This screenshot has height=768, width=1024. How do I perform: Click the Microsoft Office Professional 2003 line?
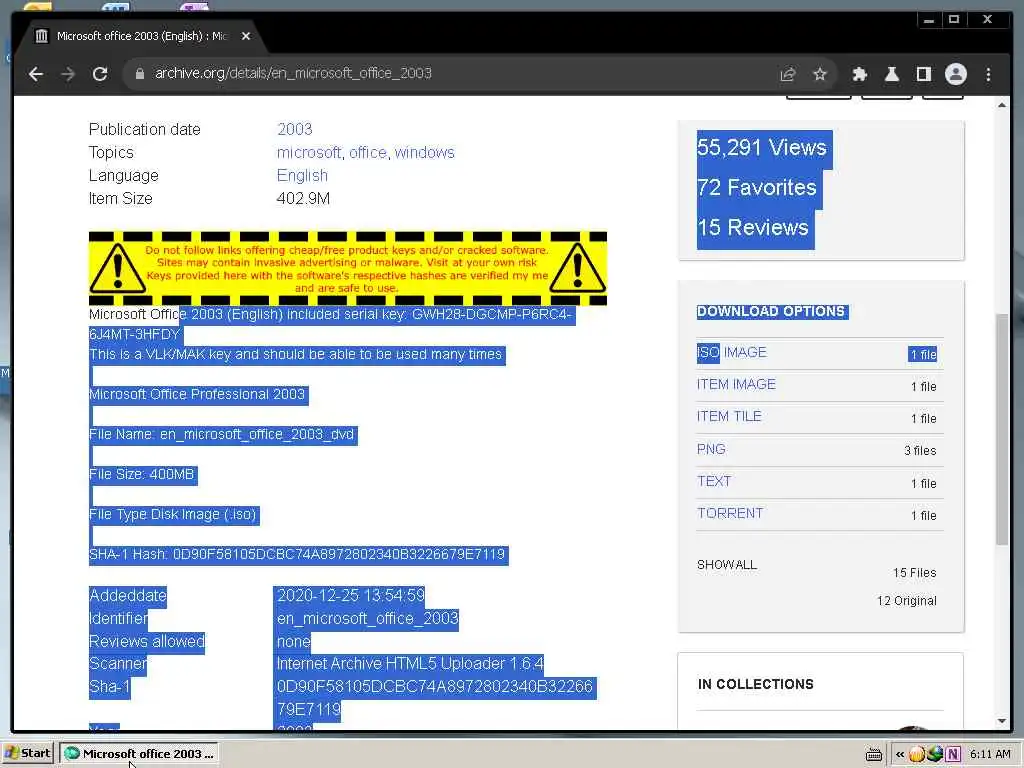click(x=197, y=394)
